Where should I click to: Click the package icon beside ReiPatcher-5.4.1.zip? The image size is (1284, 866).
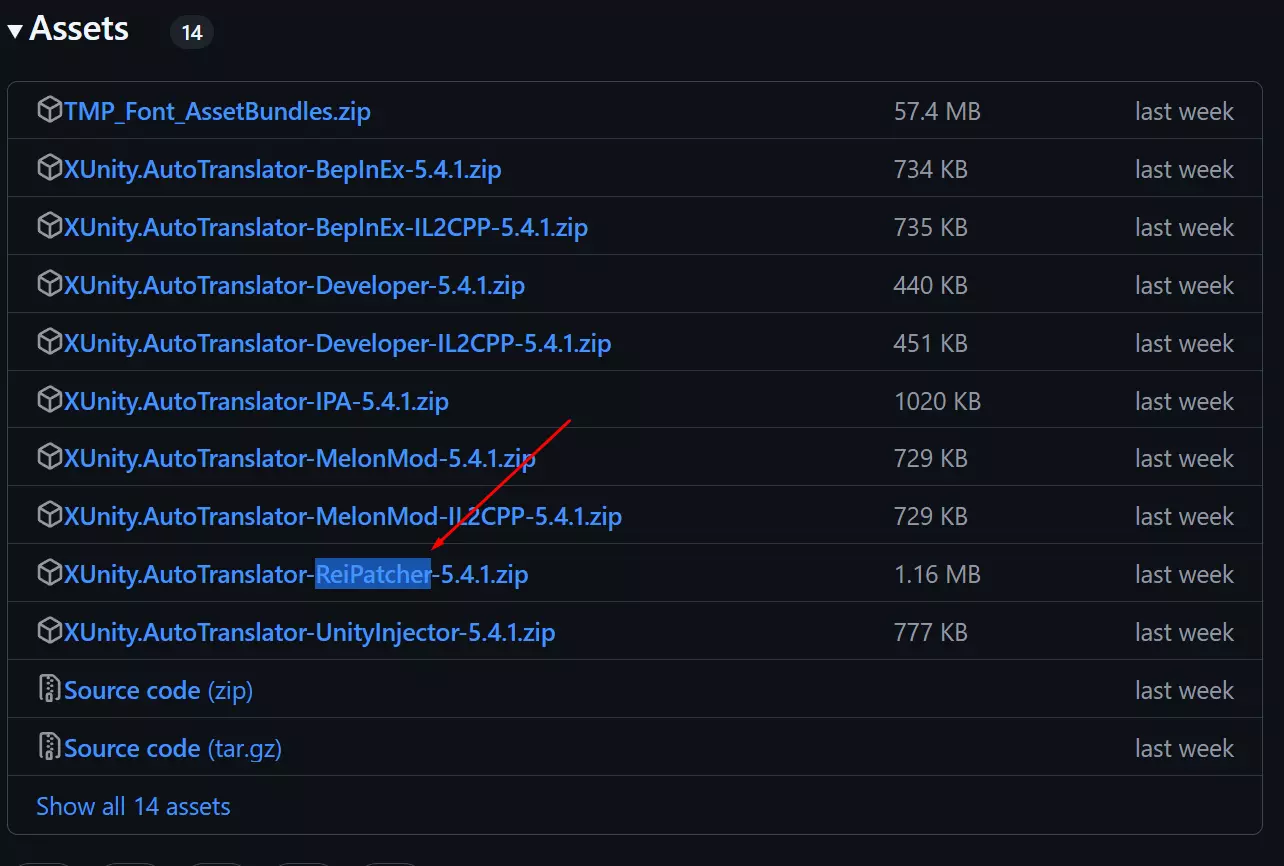[49, 573]
